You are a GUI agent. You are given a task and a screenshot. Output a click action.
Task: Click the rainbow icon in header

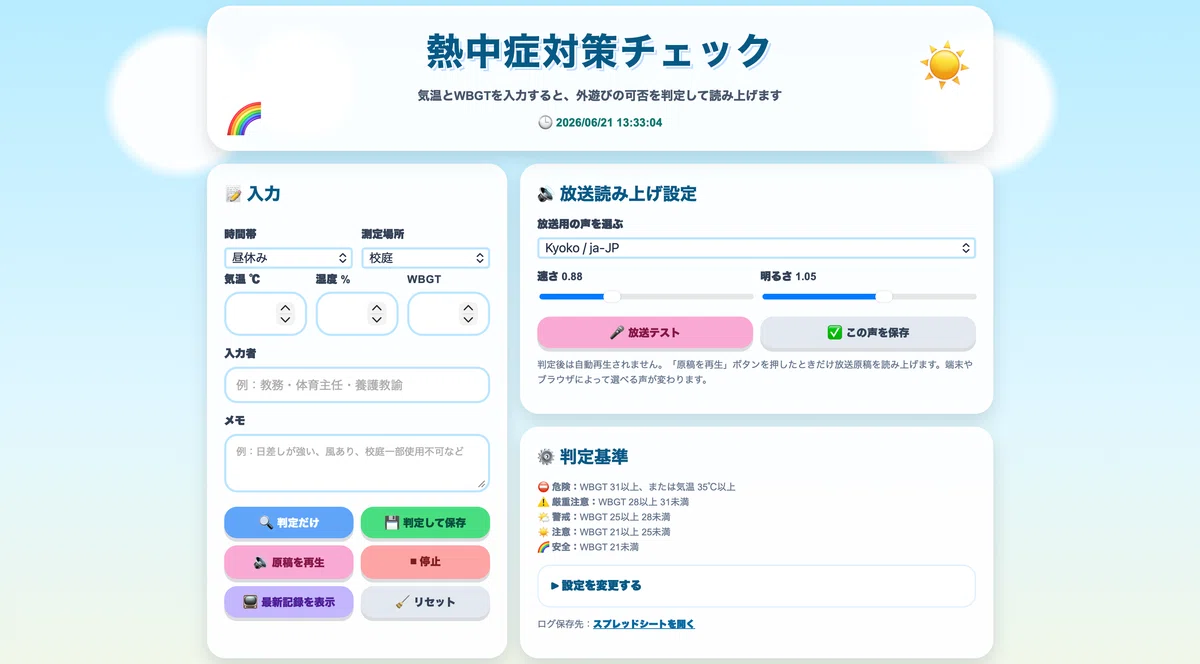[244, 118]
